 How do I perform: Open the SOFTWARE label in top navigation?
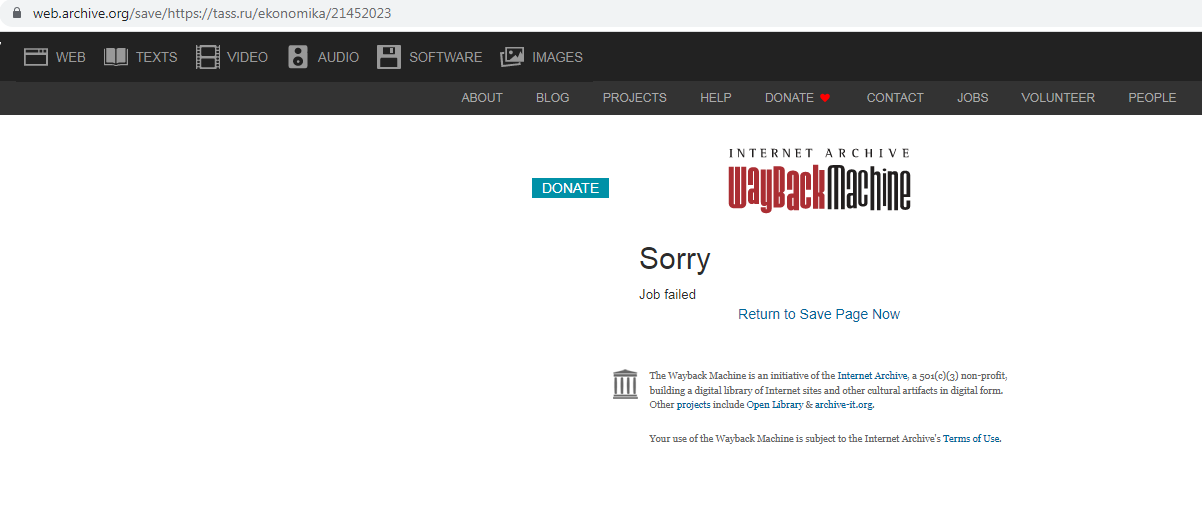tap(446, 57)
